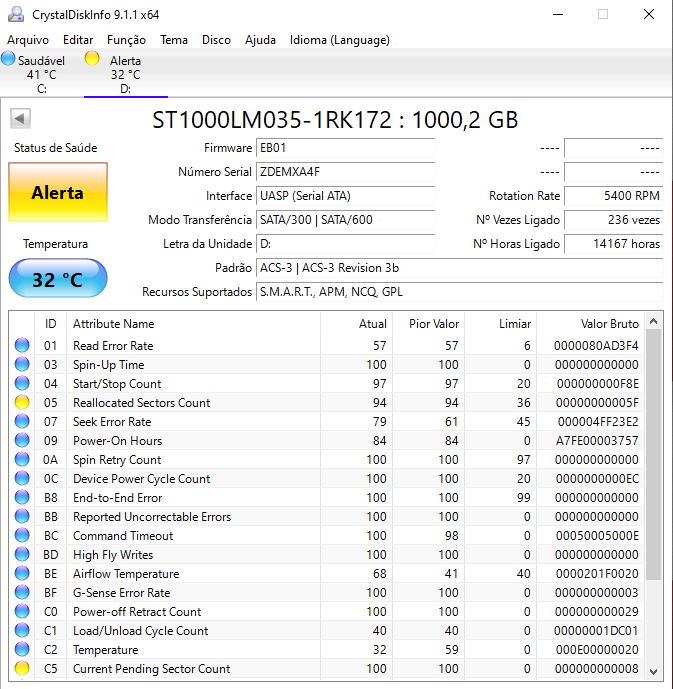Click status orb for G-Sense Error Rate
673x689 pixels.
point(22,592)
